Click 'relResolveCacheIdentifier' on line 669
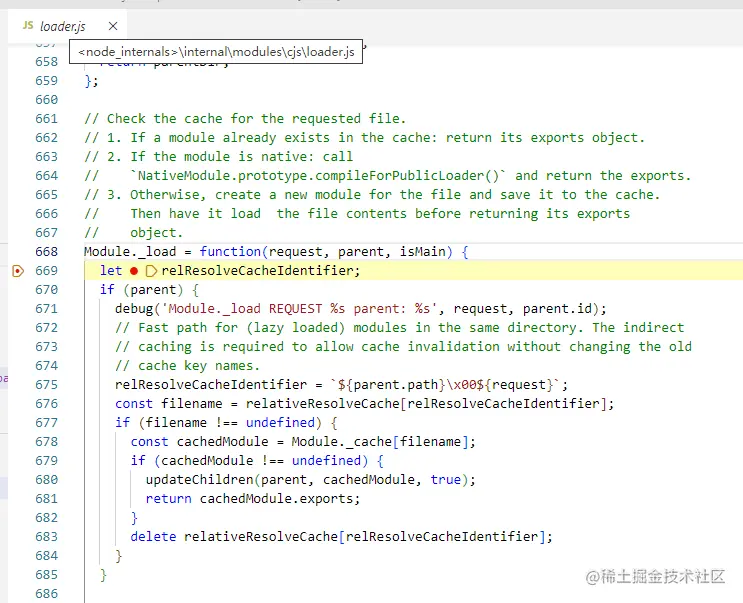This screenshot has height=603, width=743. [259, 270]
